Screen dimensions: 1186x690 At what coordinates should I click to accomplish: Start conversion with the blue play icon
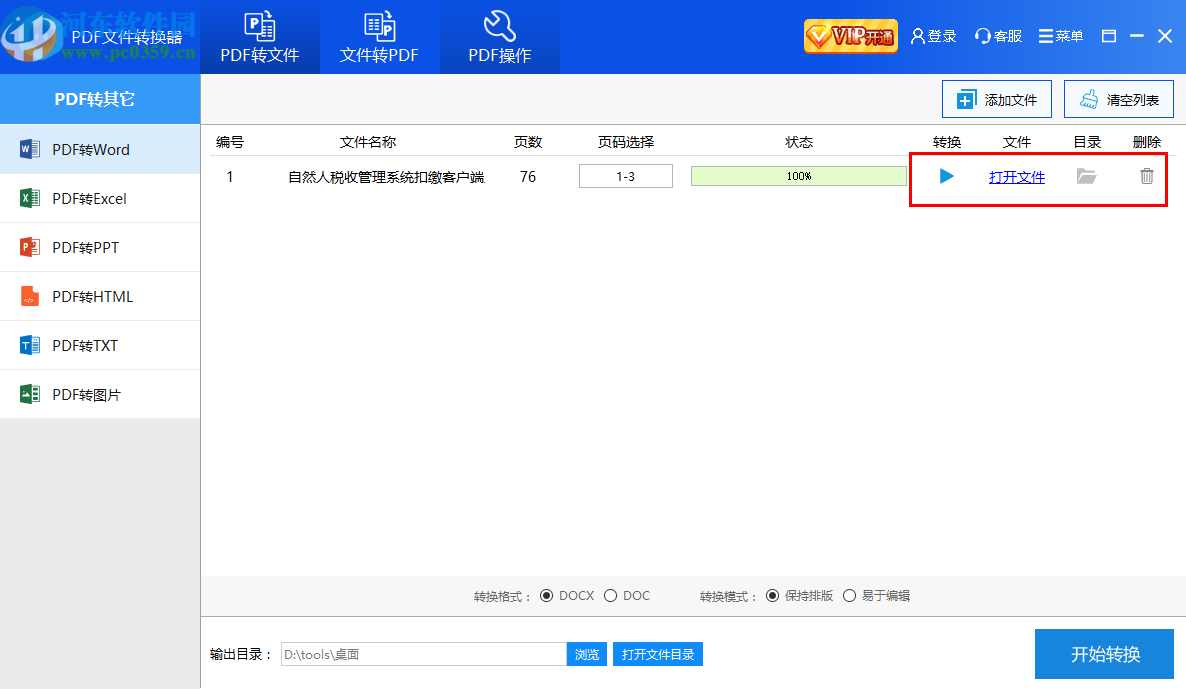coord(944,176)
